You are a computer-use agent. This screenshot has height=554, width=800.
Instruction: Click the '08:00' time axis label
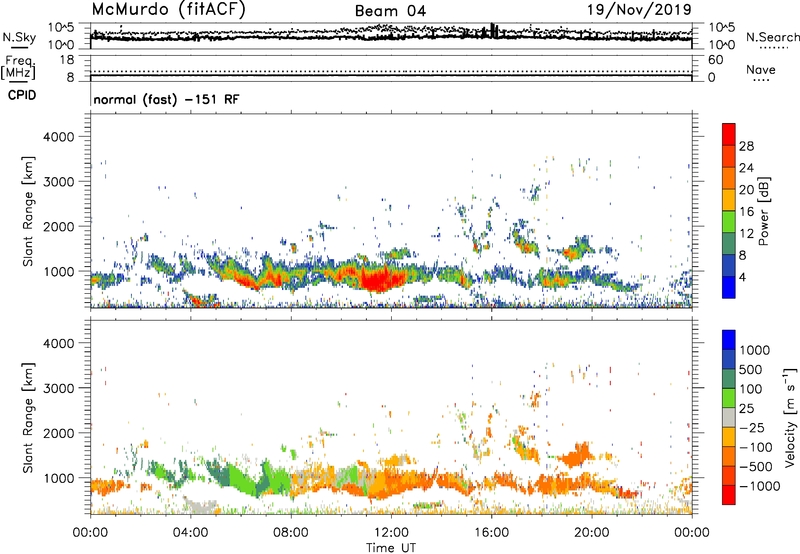291,533
